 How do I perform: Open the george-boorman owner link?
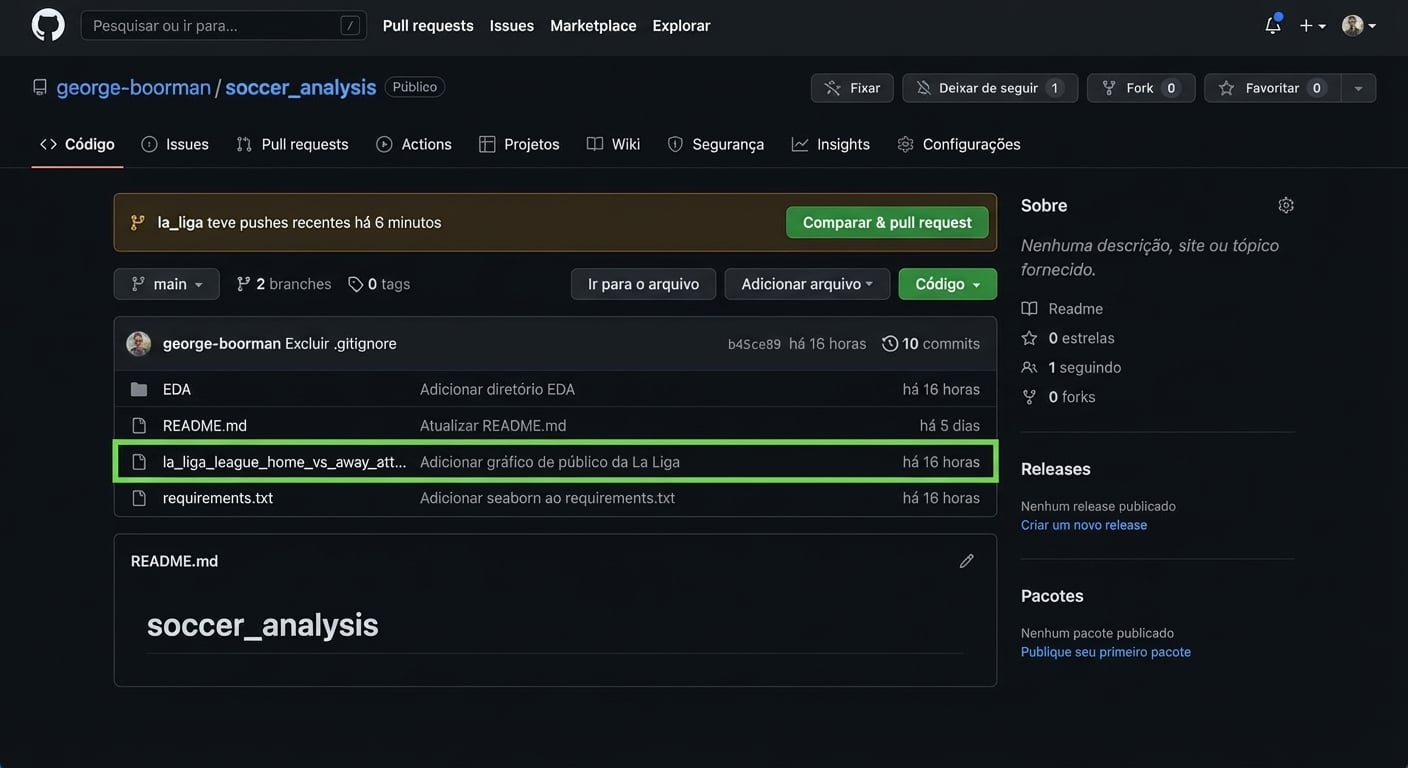coord(134,87)
